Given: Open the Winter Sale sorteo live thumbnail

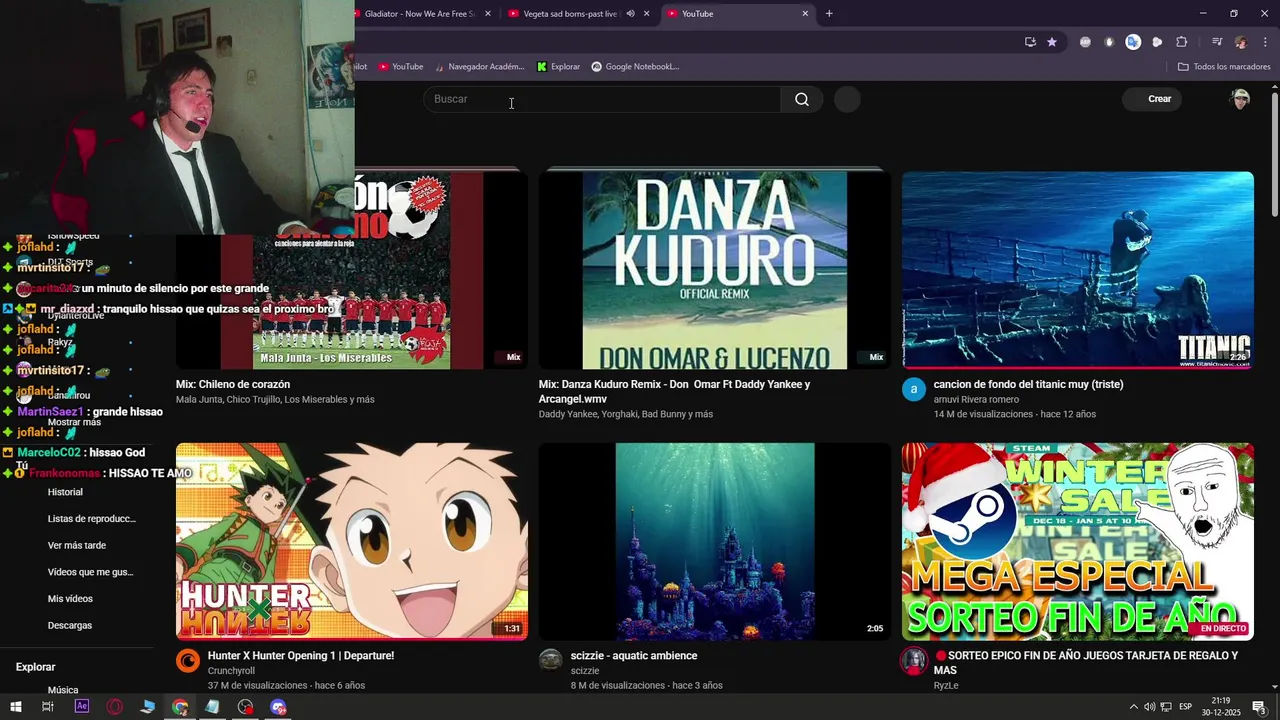Looking at the screenshot, I should click(1078, 541).
